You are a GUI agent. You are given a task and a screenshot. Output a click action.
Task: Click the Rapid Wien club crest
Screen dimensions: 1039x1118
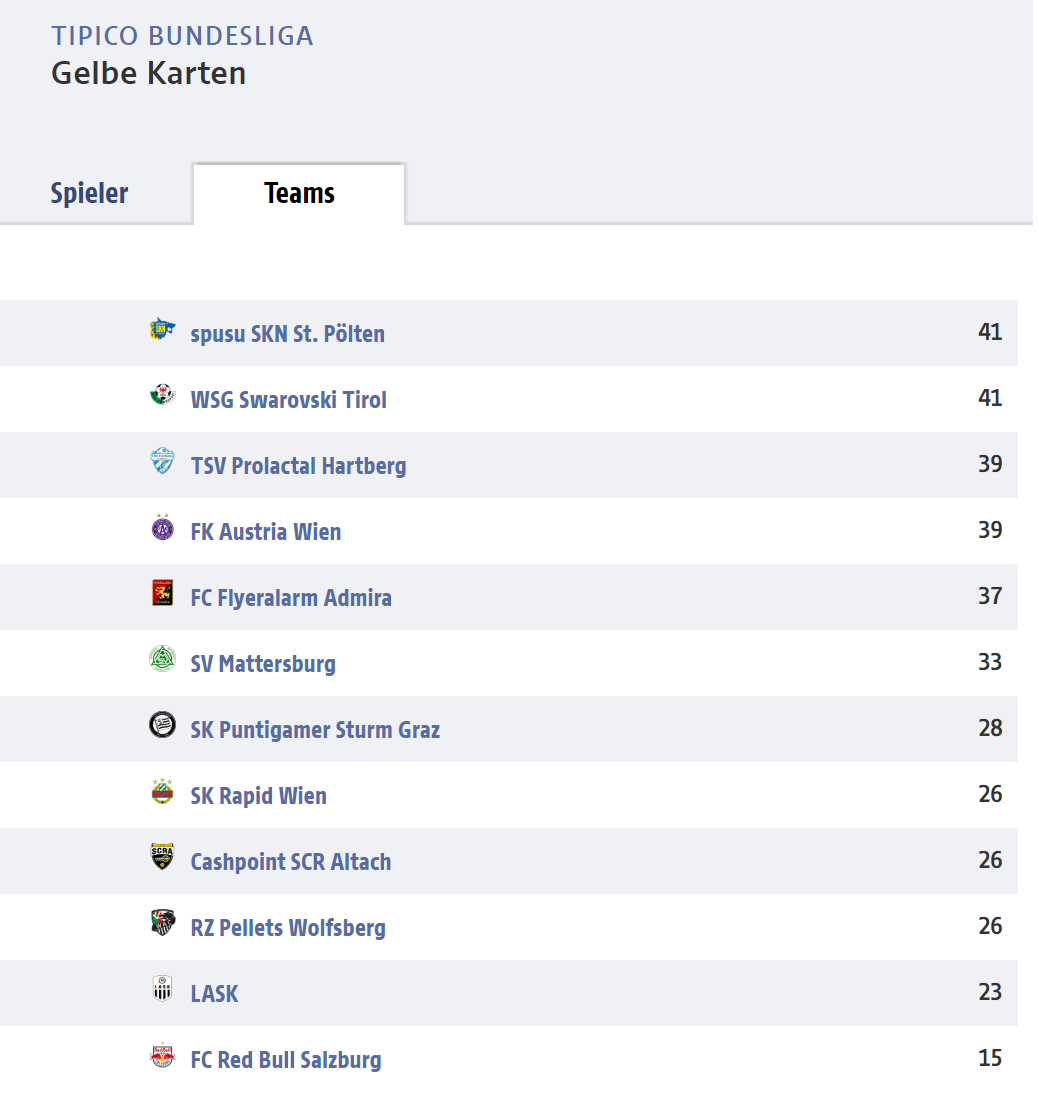tap(163, 791)
